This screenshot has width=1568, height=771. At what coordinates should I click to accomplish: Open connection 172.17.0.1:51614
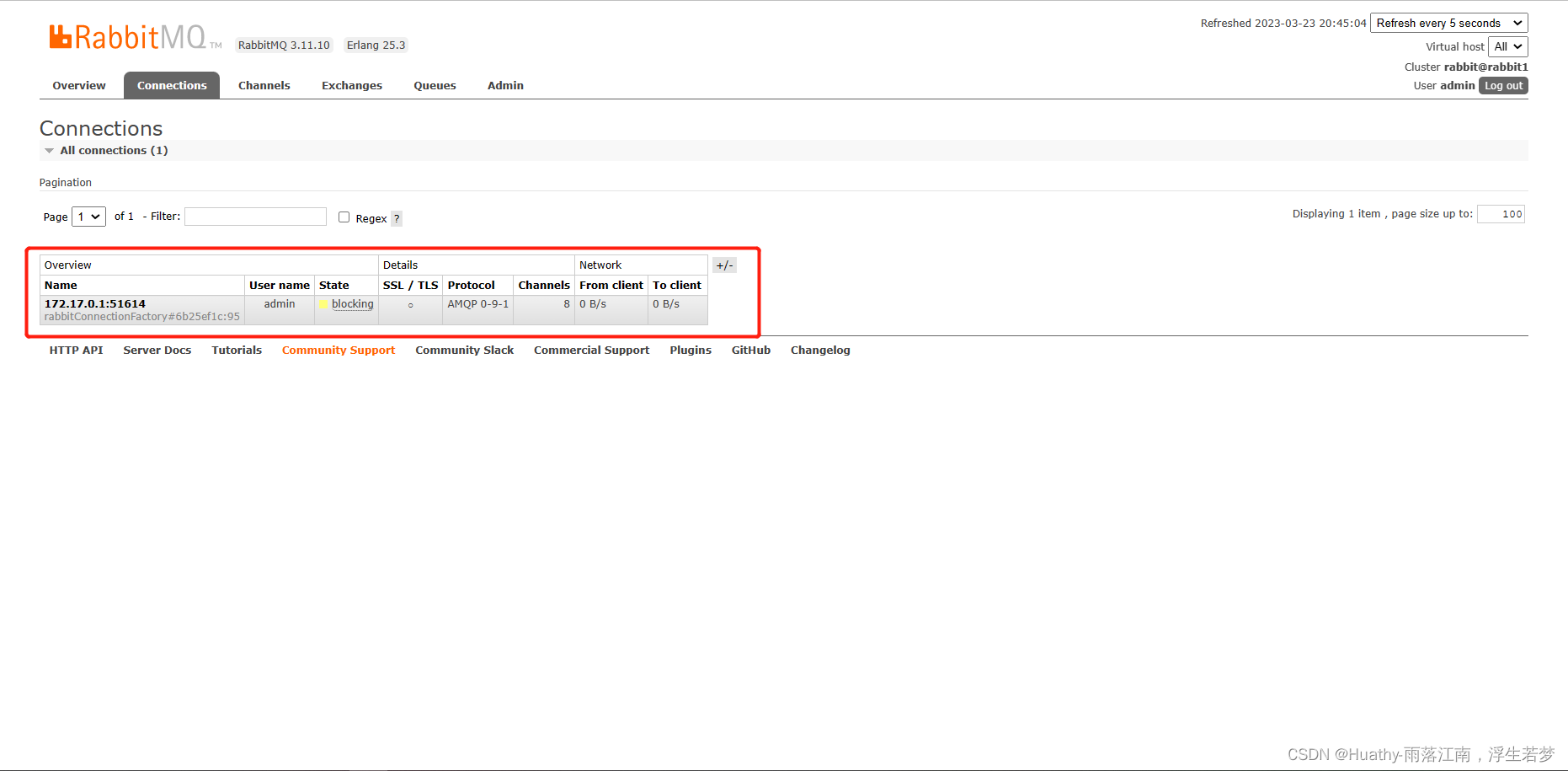click(95, 303)
